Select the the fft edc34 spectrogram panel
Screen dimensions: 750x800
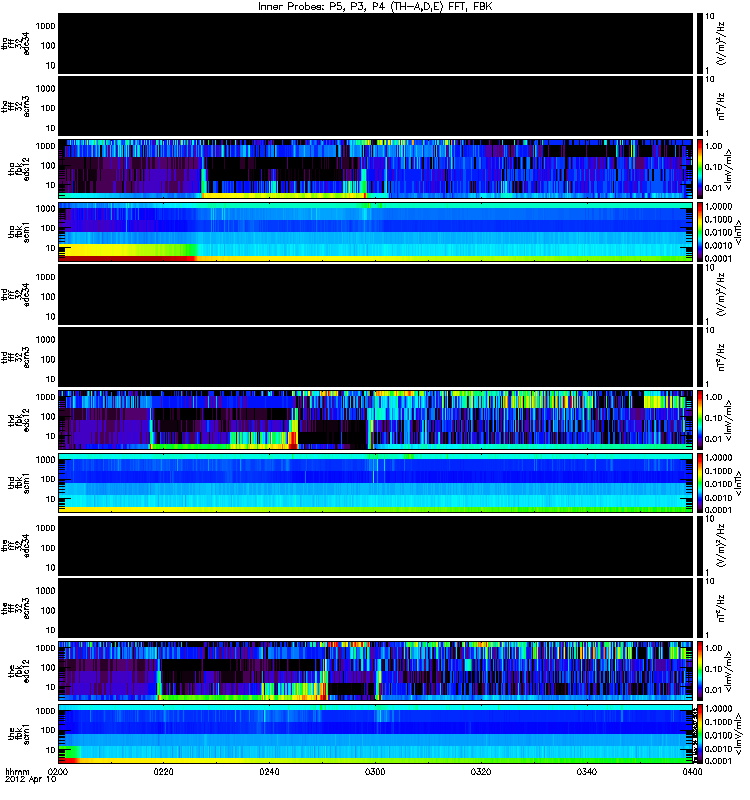coord(376,546)
